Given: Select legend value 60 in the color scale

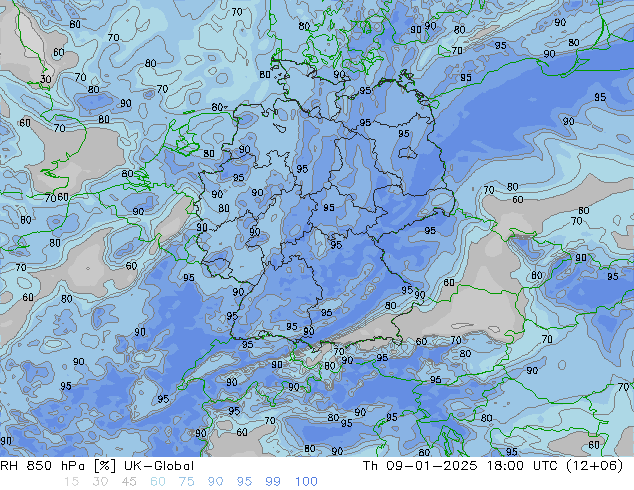Looking at the screenshot, I should [158, 482].
